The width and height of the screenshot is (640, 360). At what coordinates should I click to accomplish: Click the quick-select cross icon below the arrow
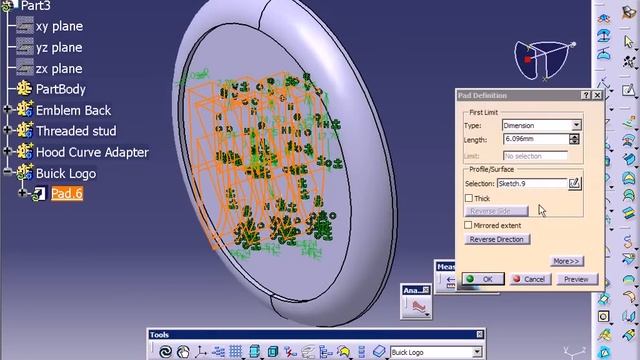pos(629,62)
